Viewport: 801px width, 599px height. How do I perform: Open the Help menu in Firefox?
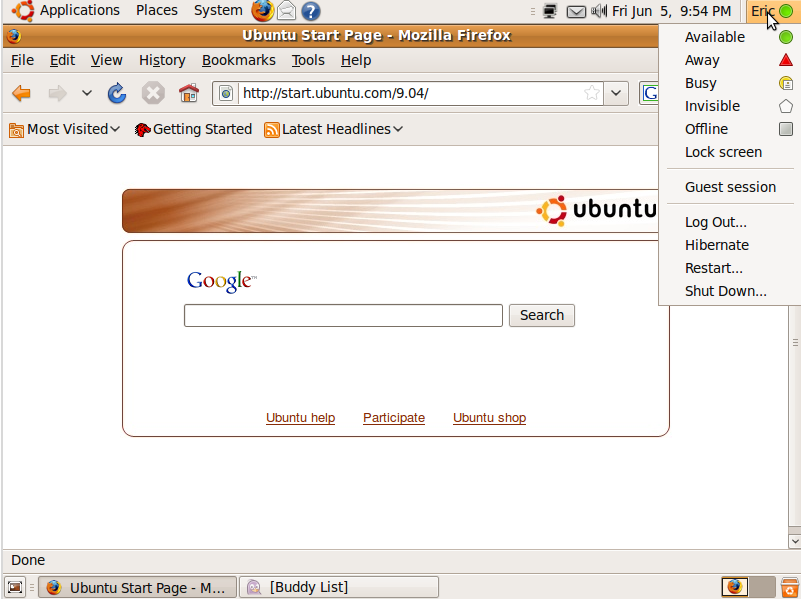356,60
